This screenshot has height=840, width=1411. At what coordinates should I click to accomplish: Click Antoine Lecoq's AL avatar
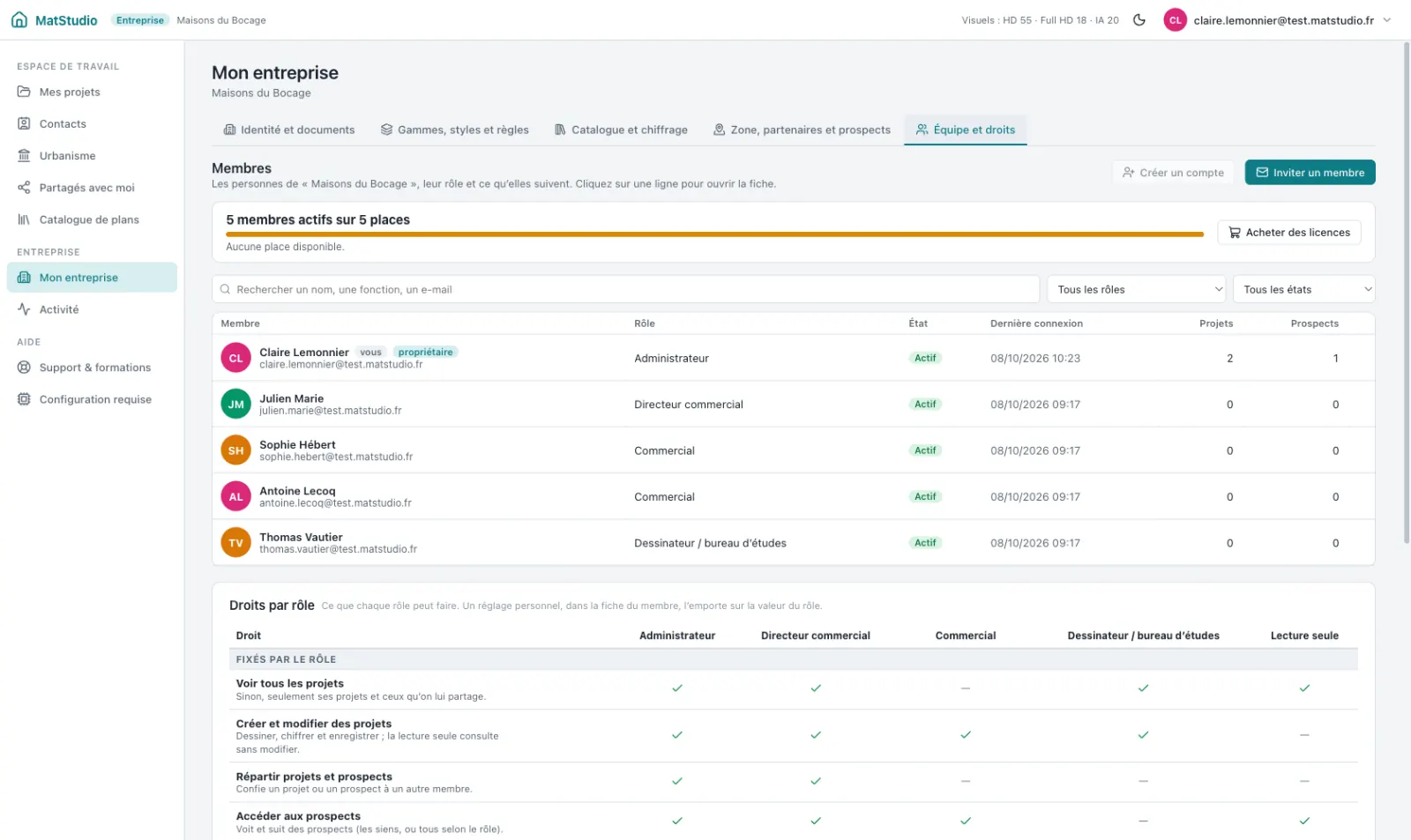tap(235, 497)
